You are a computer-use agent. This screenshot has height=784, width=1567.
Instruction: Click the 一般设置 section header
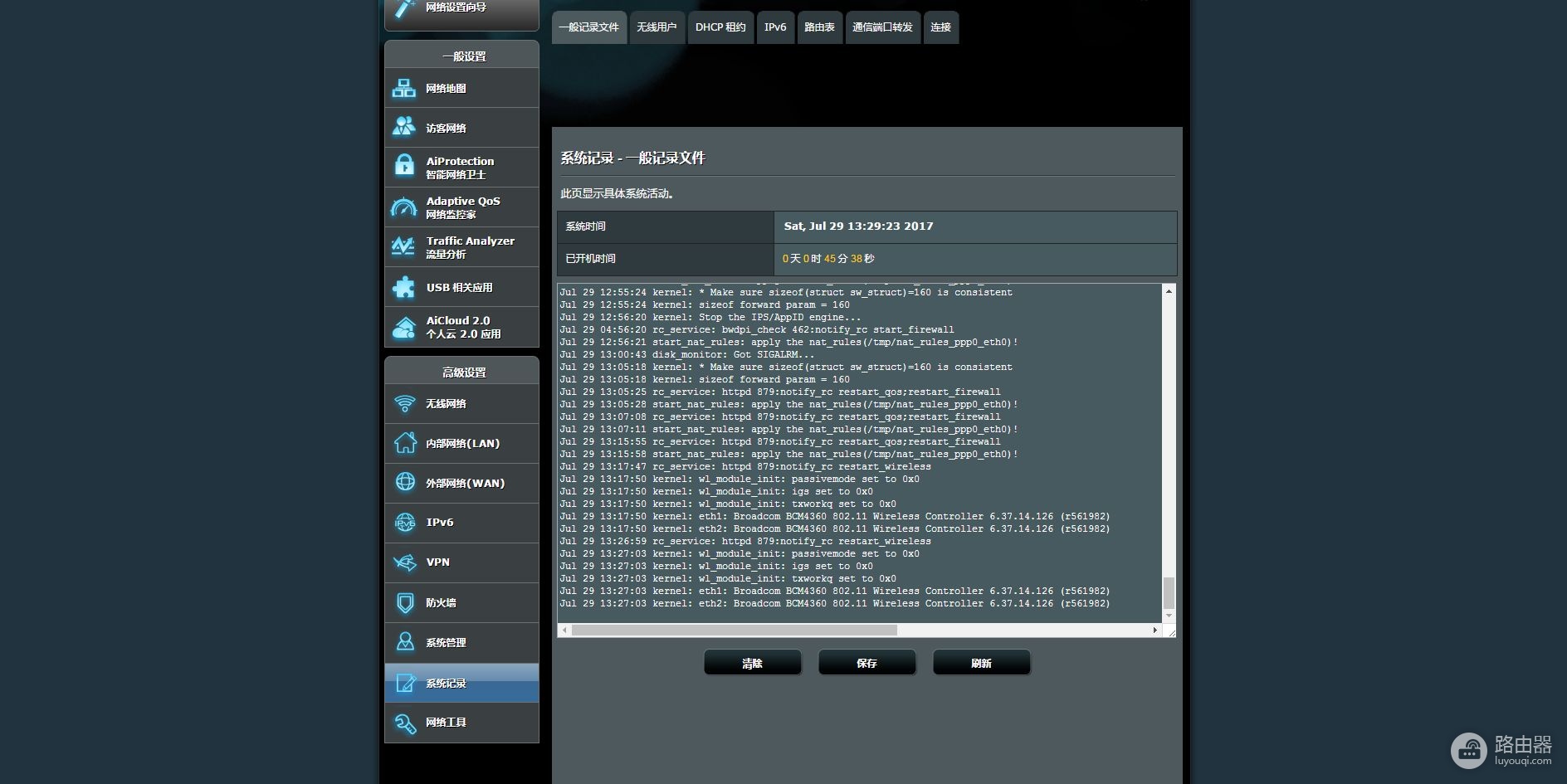(x=462, y=56)
